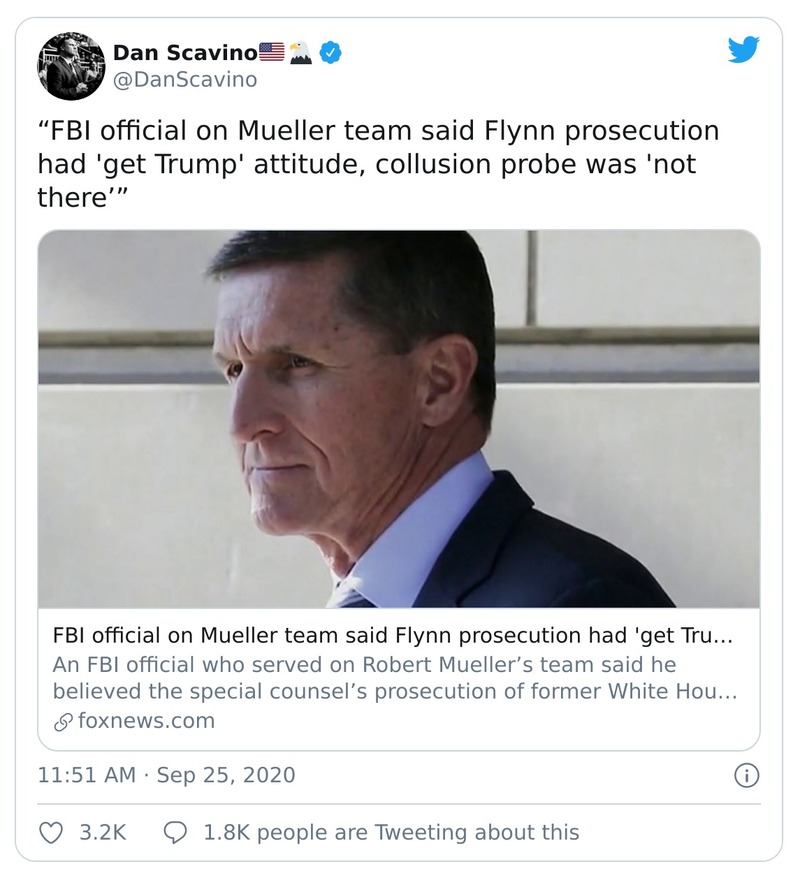The height and width of the screenshot is (878, 800).
Task: Open the article photo of the man
Action: click(x=398, y=419)
